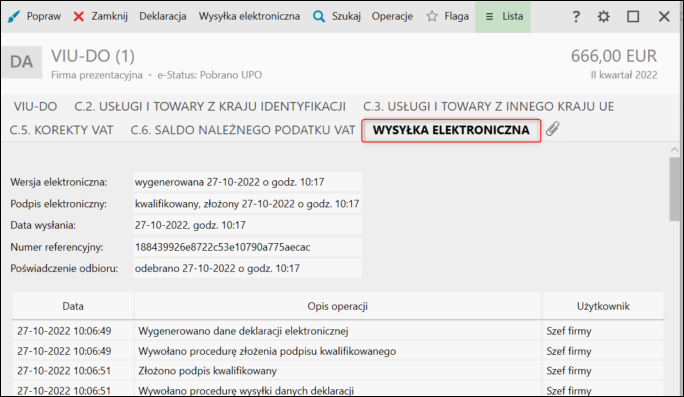Viewport: 684px width, 397px height.
Task: Select row 'Wygenerowano dane deklaracji elektronicznej'
Action: (x=338, y=331)
